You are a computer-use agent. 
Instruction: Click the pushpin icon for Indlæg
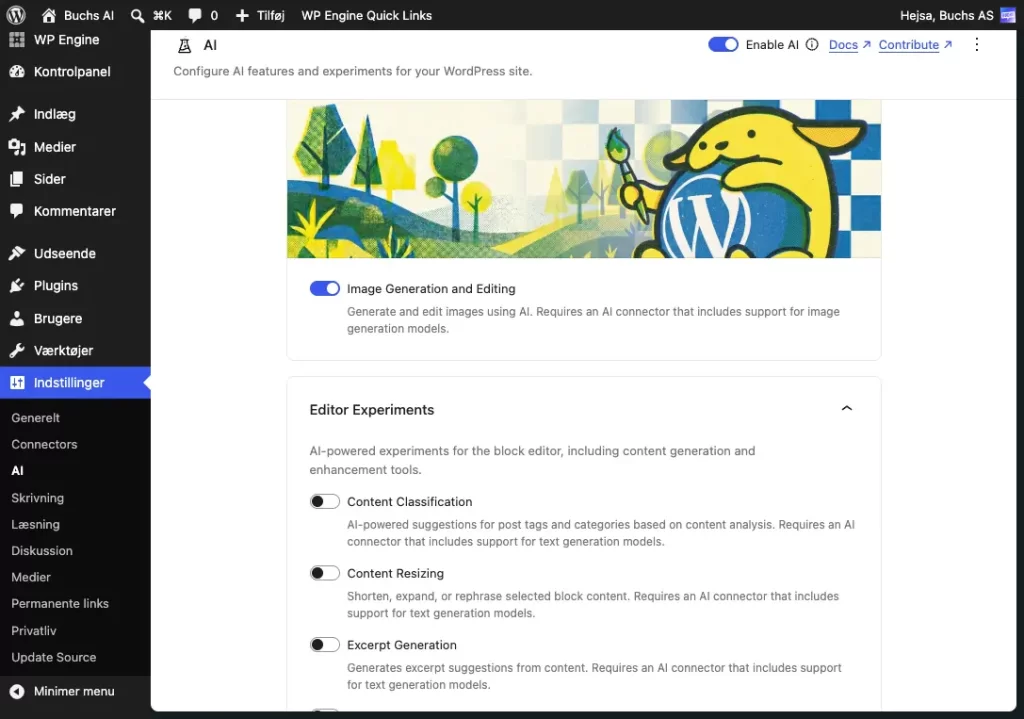point(17,114)
